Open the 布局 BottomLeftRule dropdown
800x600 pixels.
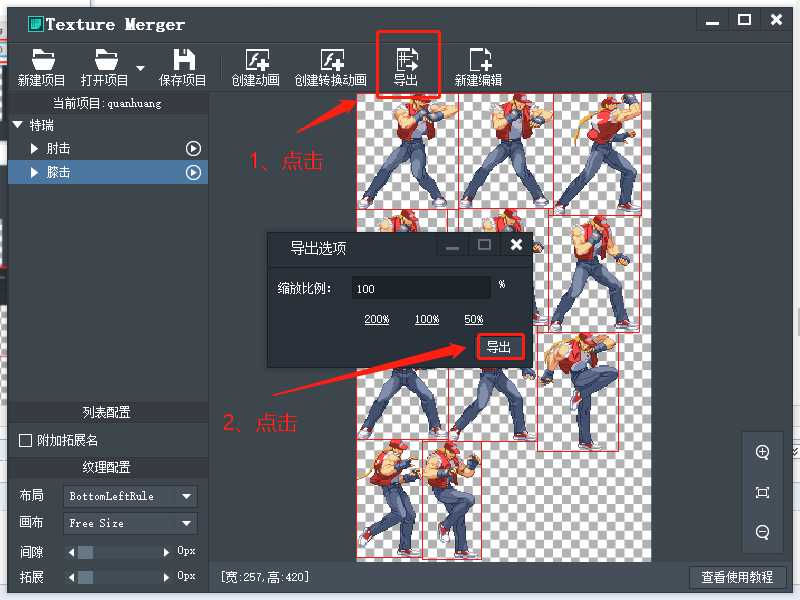coord(130,496)
